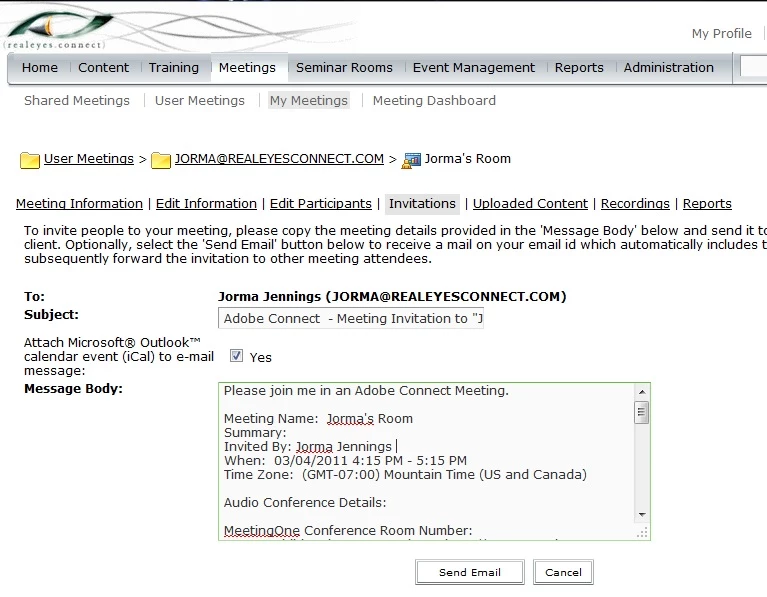Open the meeting Reports link
The height and width of the screenshot is (597, 767).
pyautogui.click(x=707, y=204)
